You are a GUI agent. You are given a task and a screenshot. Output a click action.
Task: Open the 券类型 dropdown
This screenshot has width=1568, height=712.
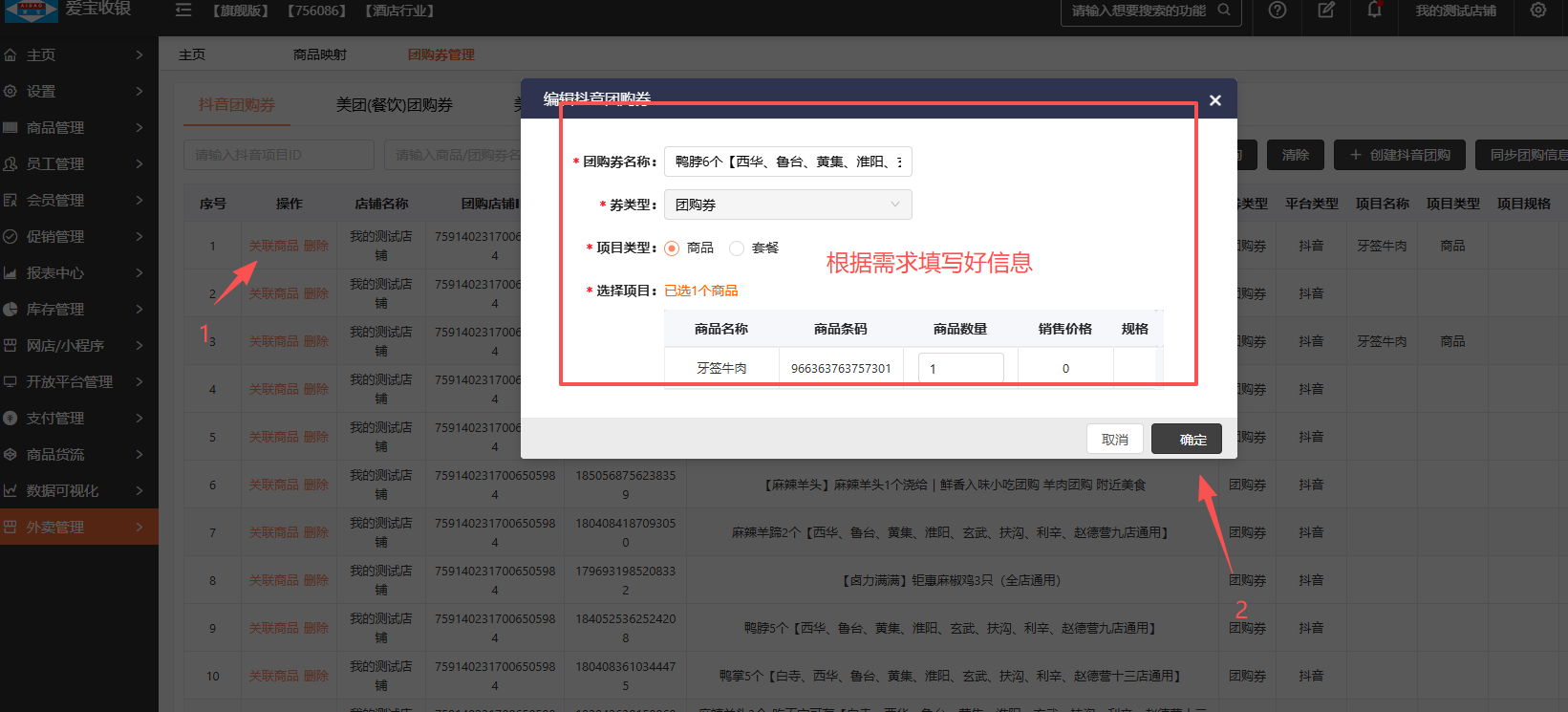(x=787, y=205)
